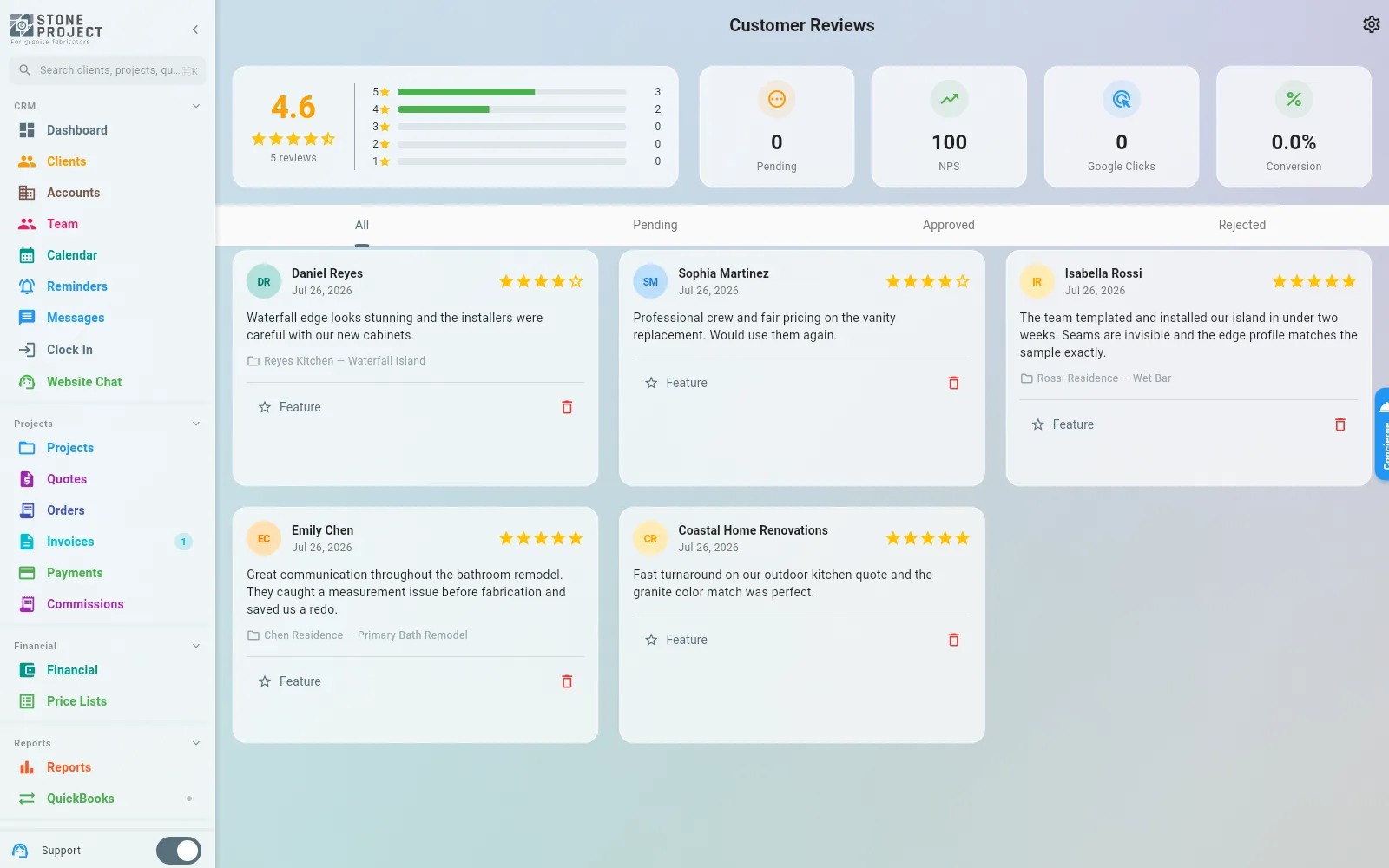Collapse the sidebar with the chevron arrow

195,30
